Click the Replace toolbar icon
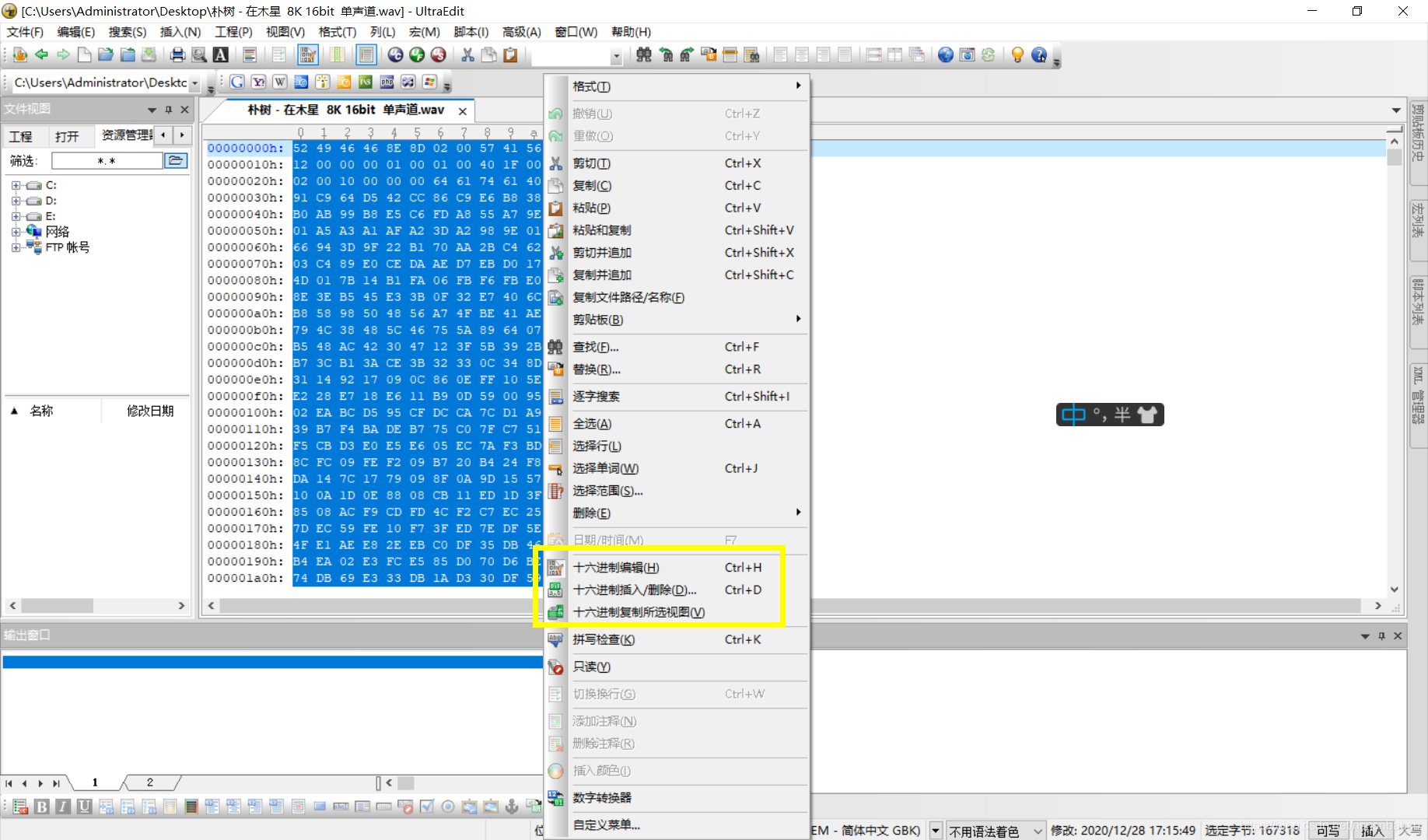This screenshot has width=1428, height=840. point(709,54)
